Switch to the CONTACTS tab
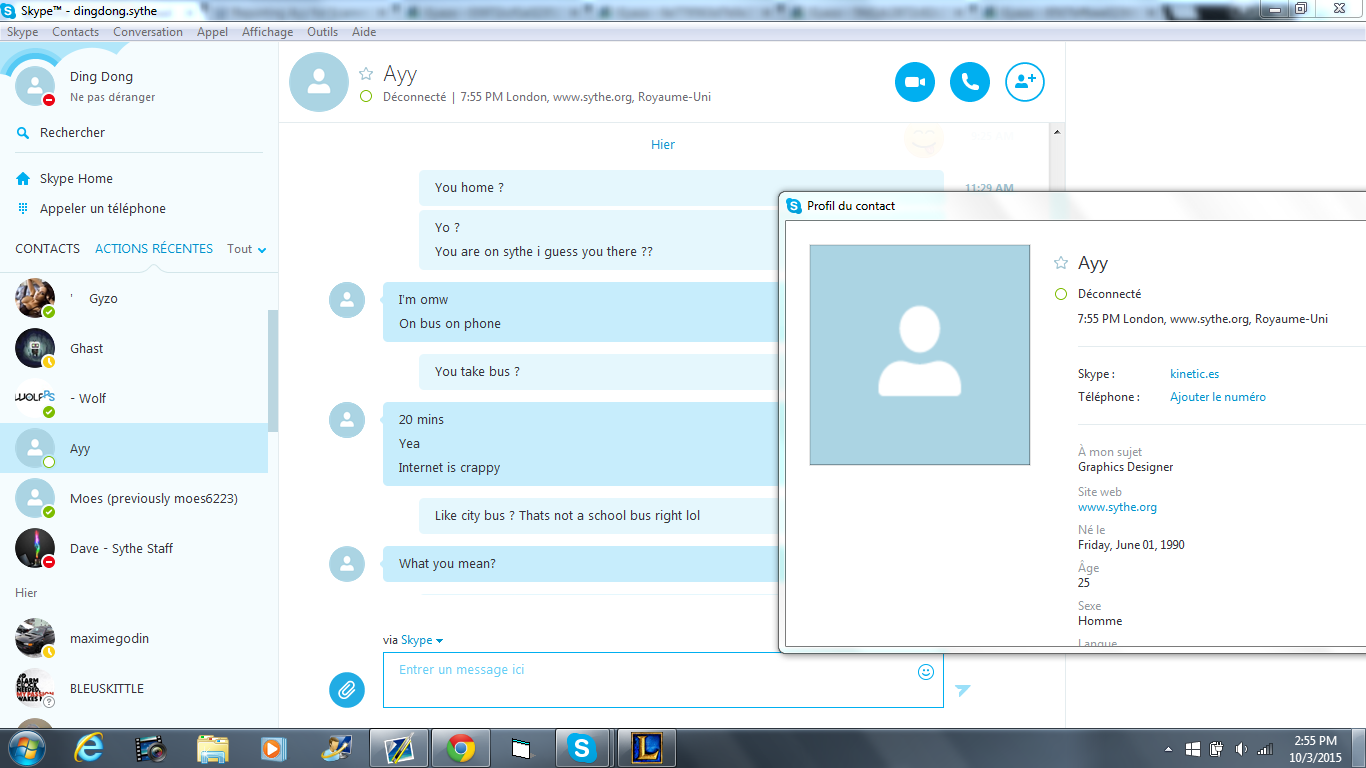 coord(47,248)
